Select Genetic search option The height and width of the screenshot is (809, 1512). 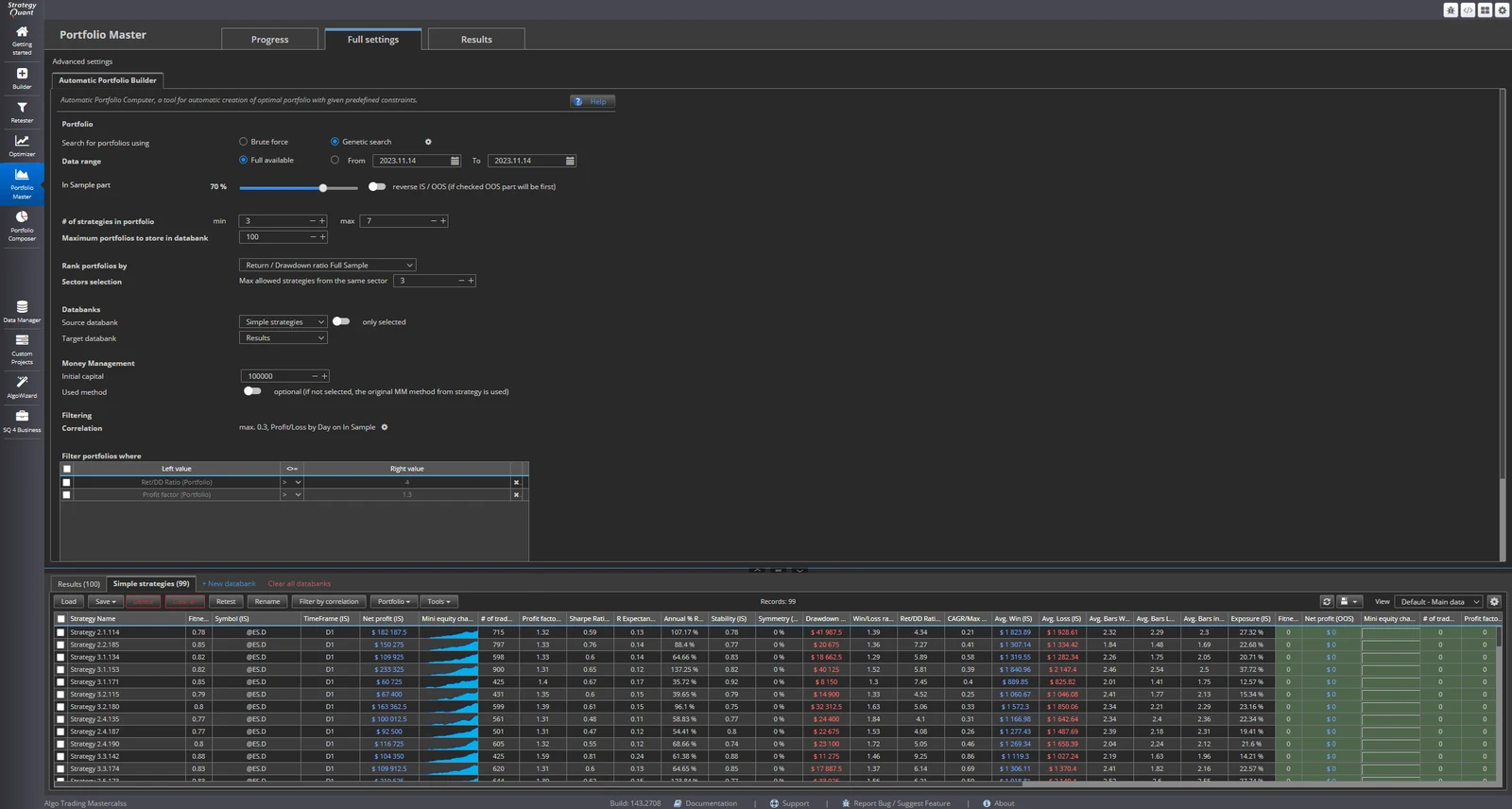[x=335, y=142]
